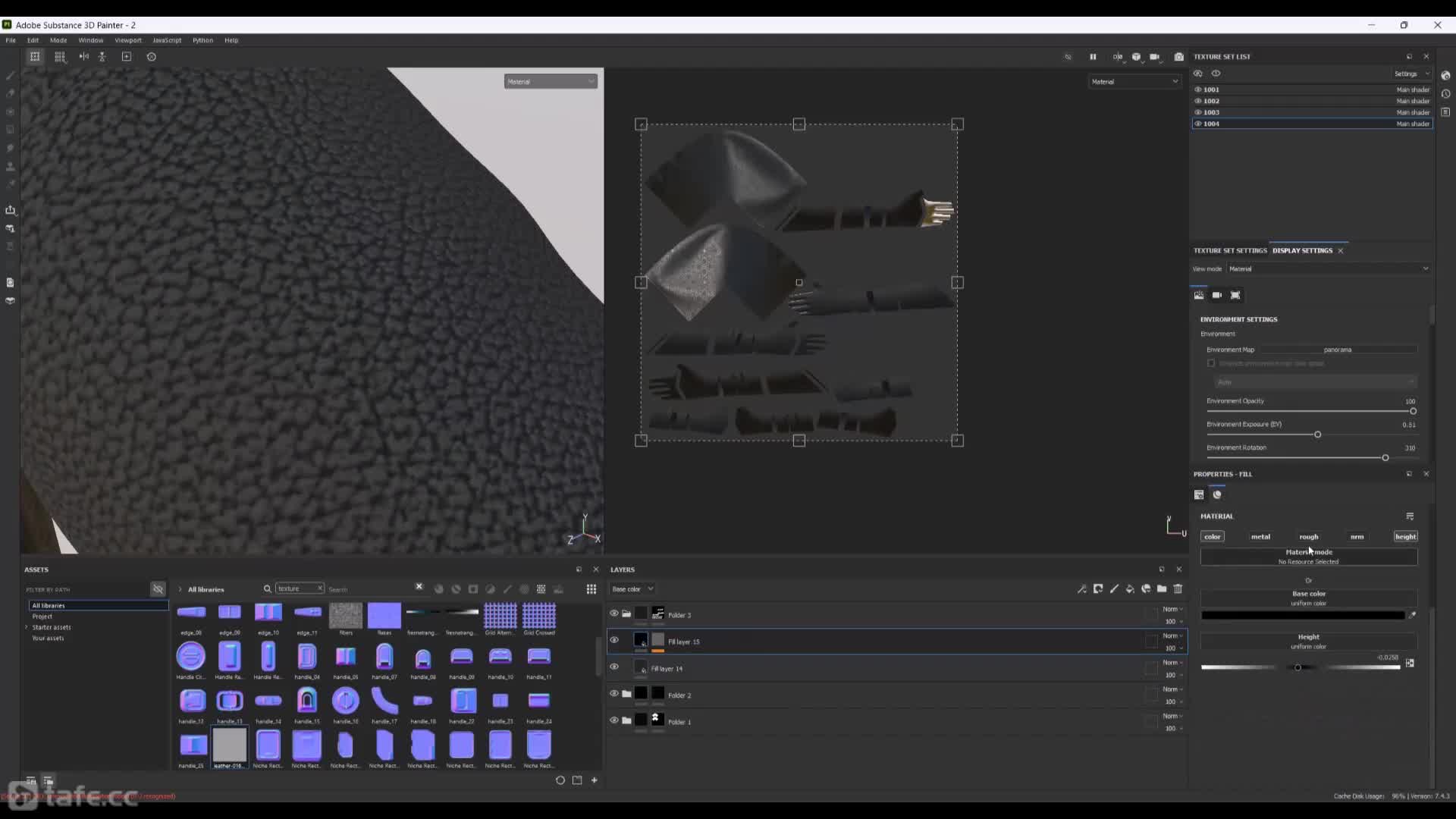
Task: Switch to Texture Set Settings tab
Action: 1230,251
